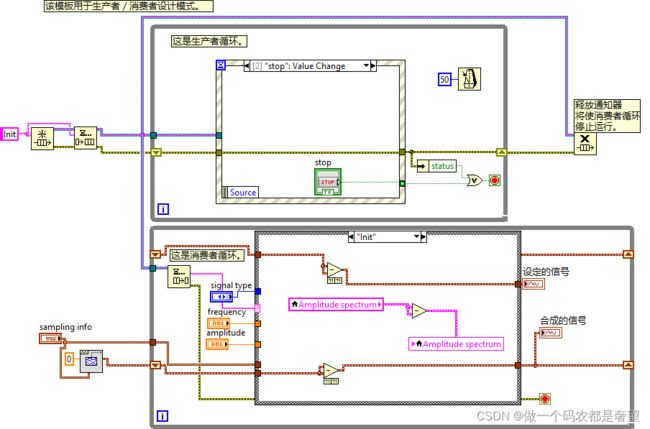Click the producer loop left shift register

click(156, 153)
